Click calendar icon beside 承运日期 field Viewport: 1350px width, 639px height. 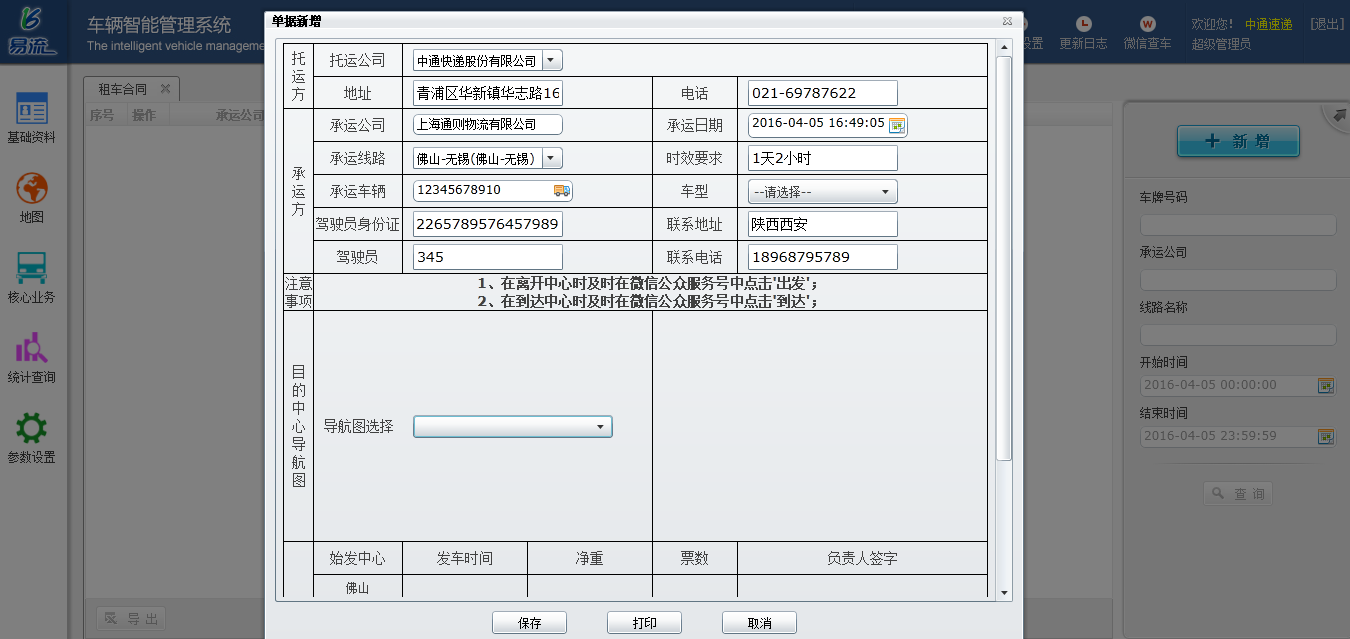click(x=897, y=125)
